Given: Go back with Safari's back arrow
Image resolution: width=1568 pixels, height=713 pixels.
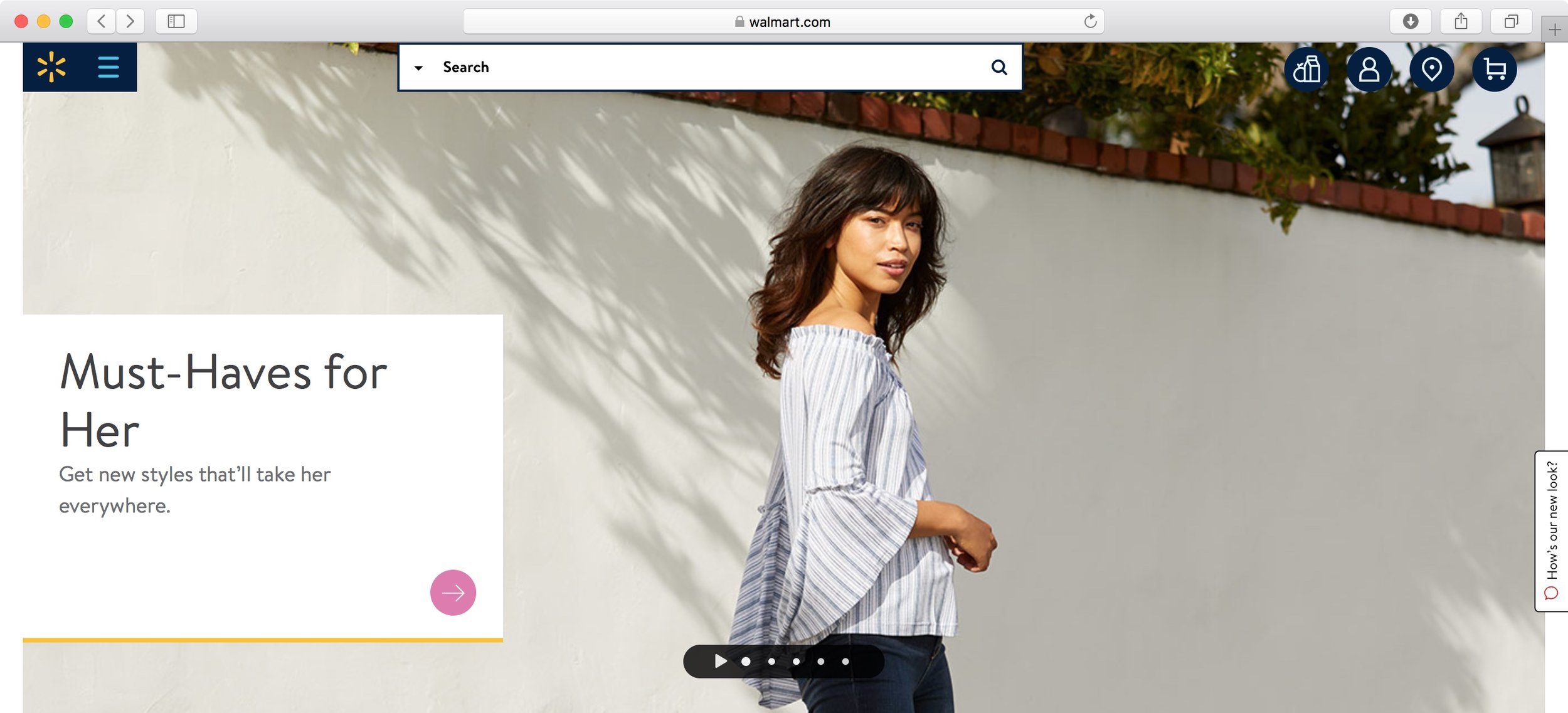Looking at the screenshot, I should click(x=101, y=21).
